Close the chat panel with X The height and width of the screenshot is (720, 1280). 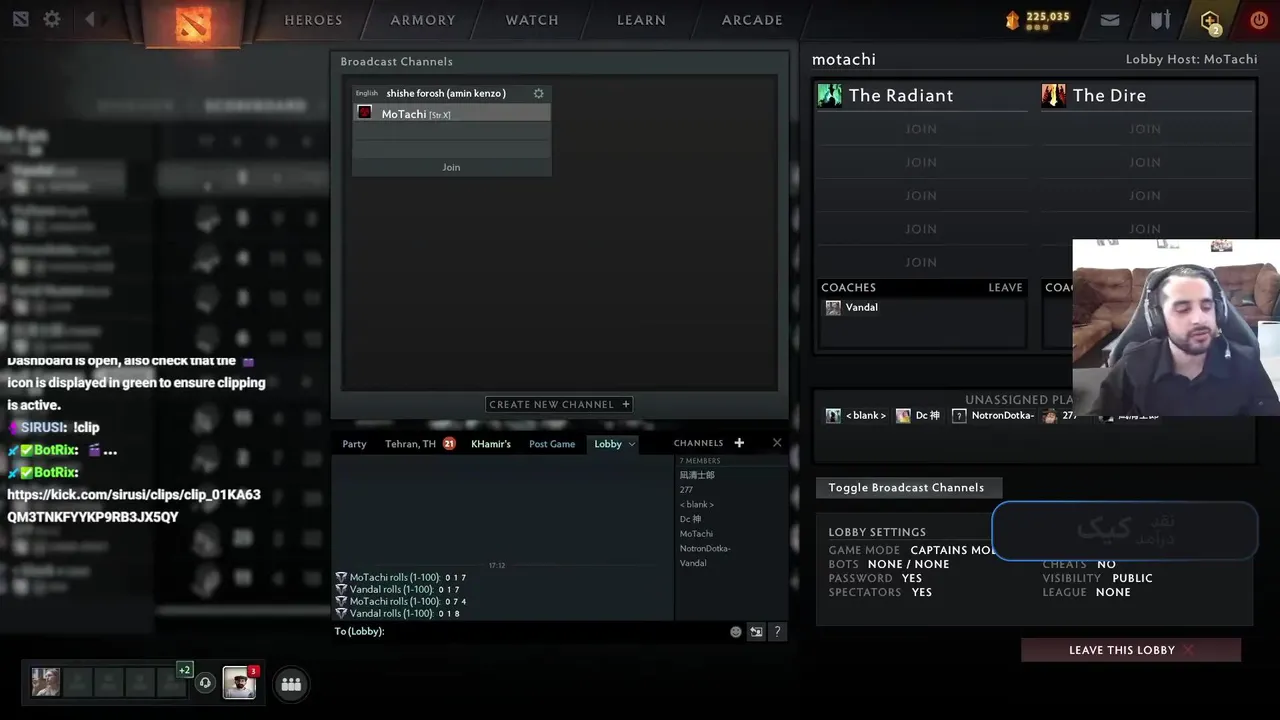point(777,443)
